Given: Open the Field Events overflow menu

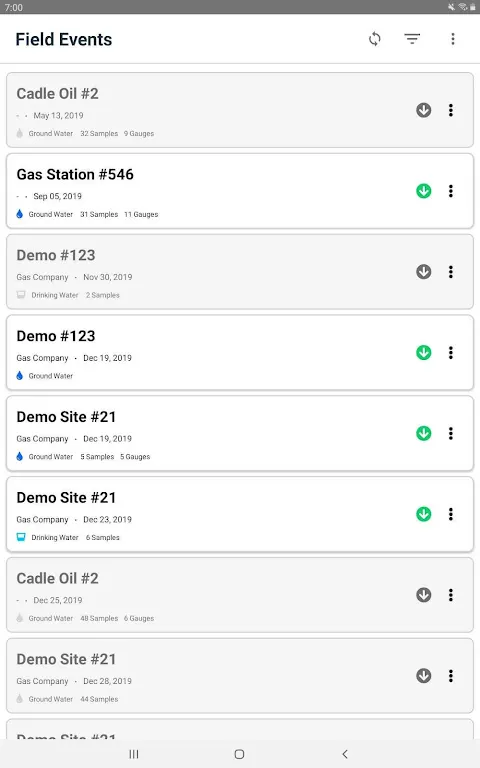Looking at the screenshot, I should pyautogui.click(x=453, y=39).
